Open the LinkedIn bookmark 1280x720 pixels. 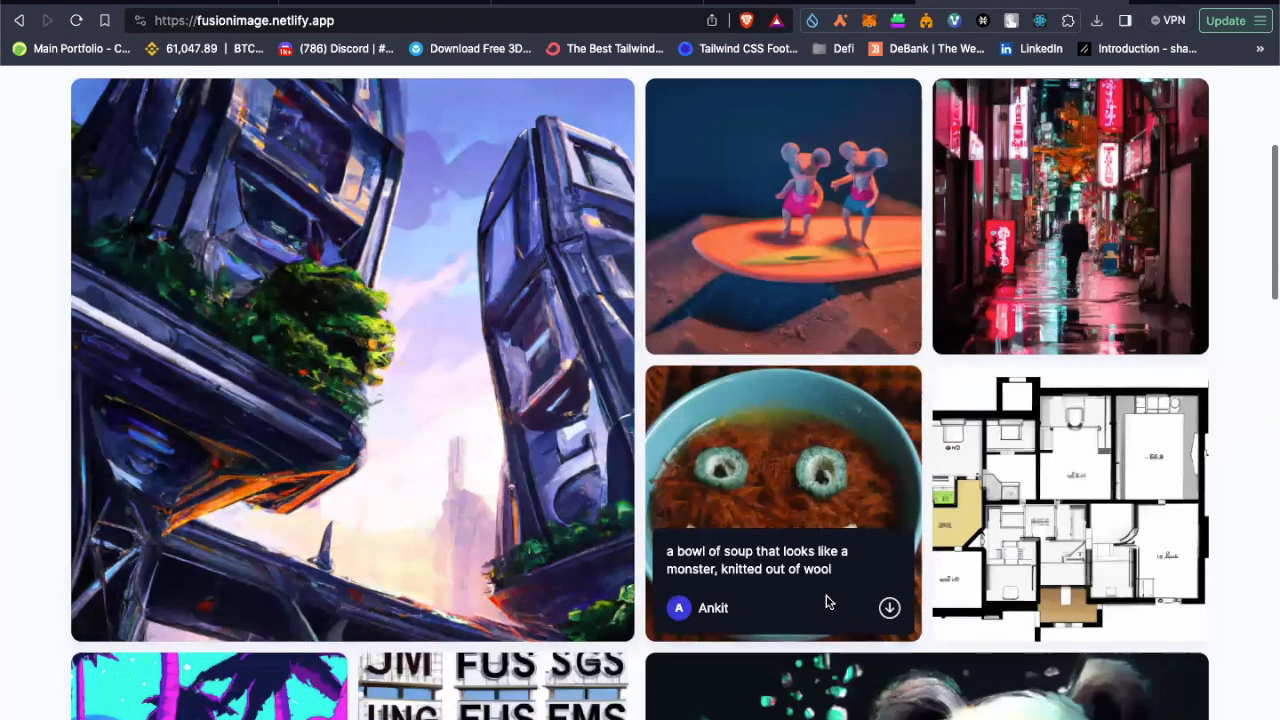[1031, 48]
